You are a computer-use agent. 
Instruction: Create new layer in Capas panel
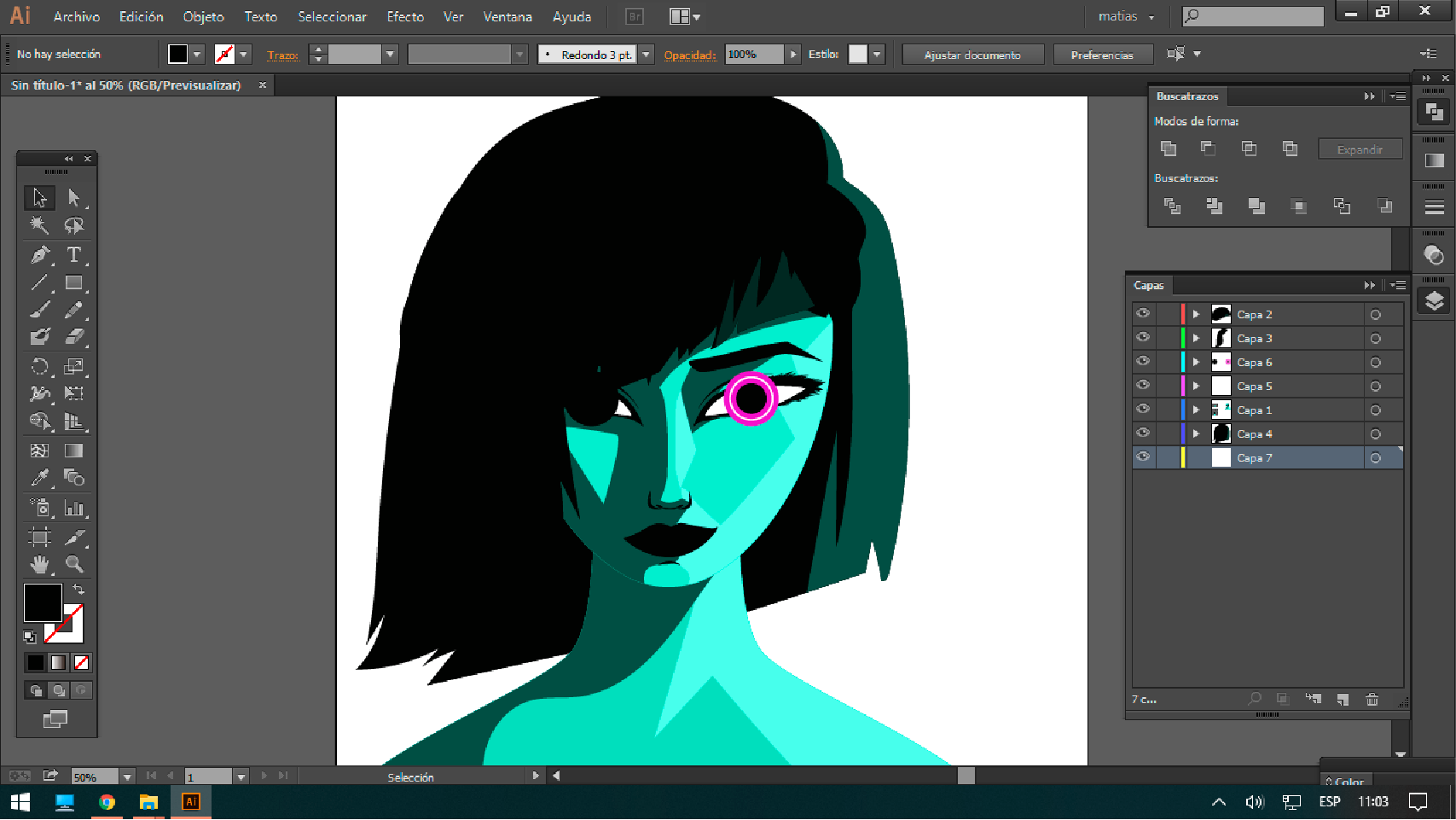1343,699
